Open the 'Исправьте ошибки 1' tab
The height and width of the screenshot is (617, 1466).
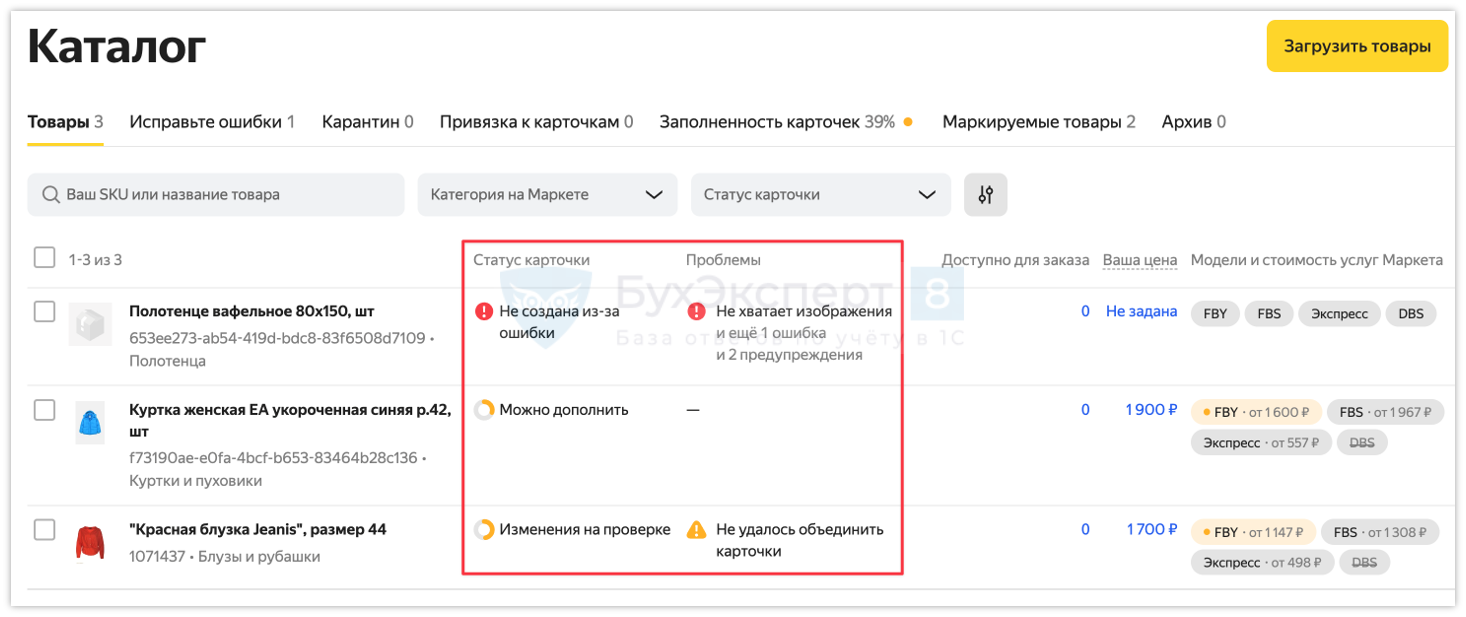pyautogui.click(x=212, y=122)
